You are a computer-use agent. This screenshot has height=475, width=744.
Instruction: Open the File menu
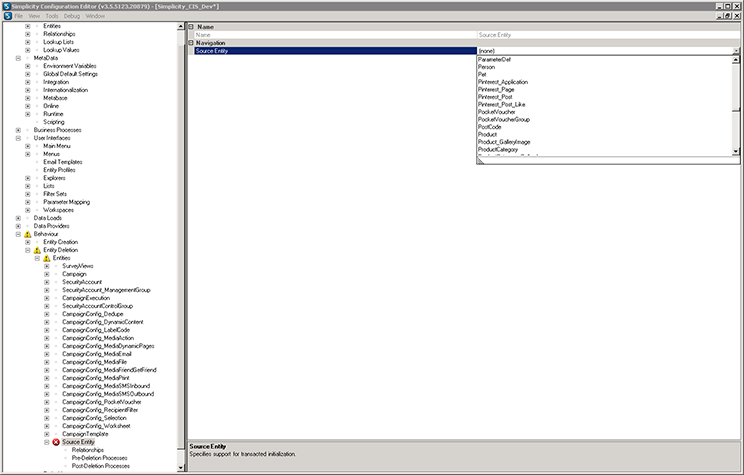(x=18, y=16)
